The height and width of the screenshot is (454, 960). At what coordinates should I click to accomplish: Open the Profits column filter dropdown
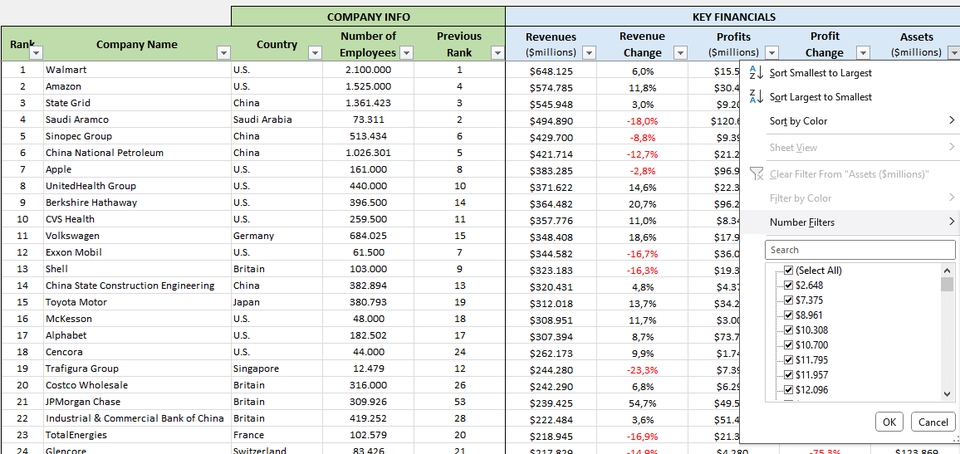[771, 53]
